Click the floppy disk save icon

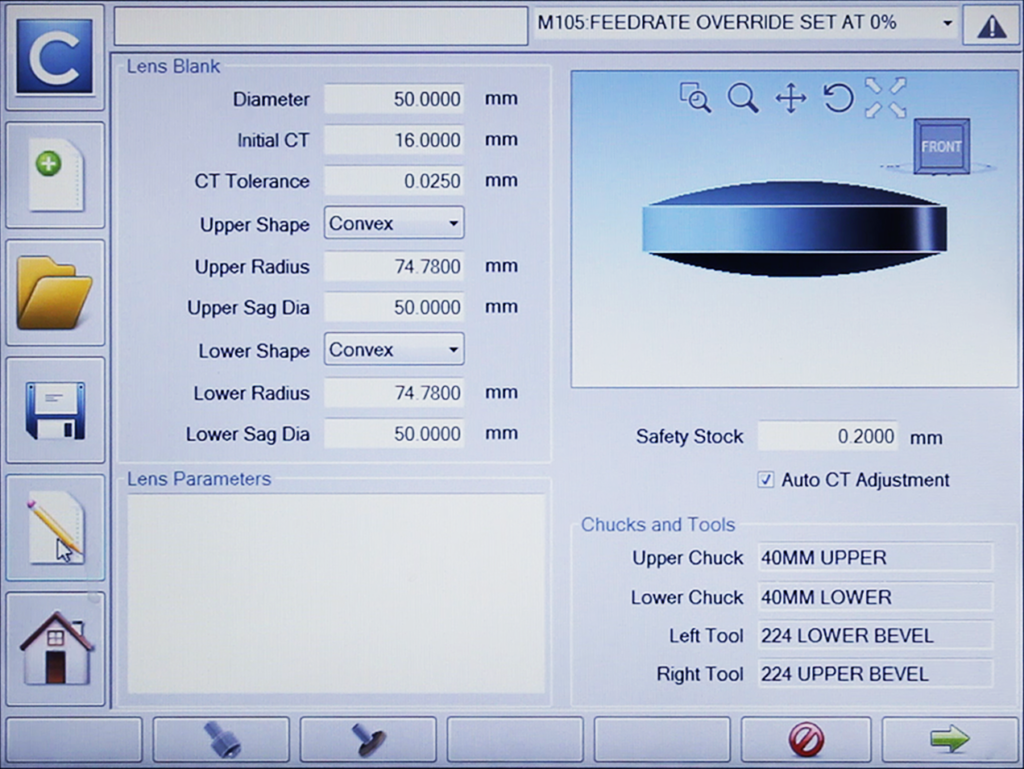(55, 410)
